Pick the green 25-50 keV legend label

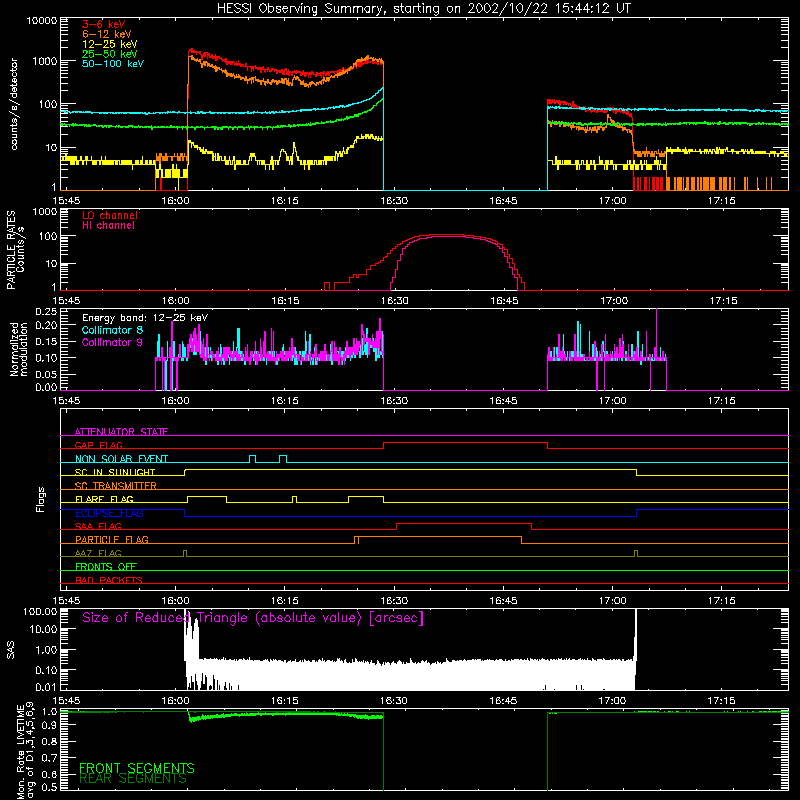tap(110, 54)
